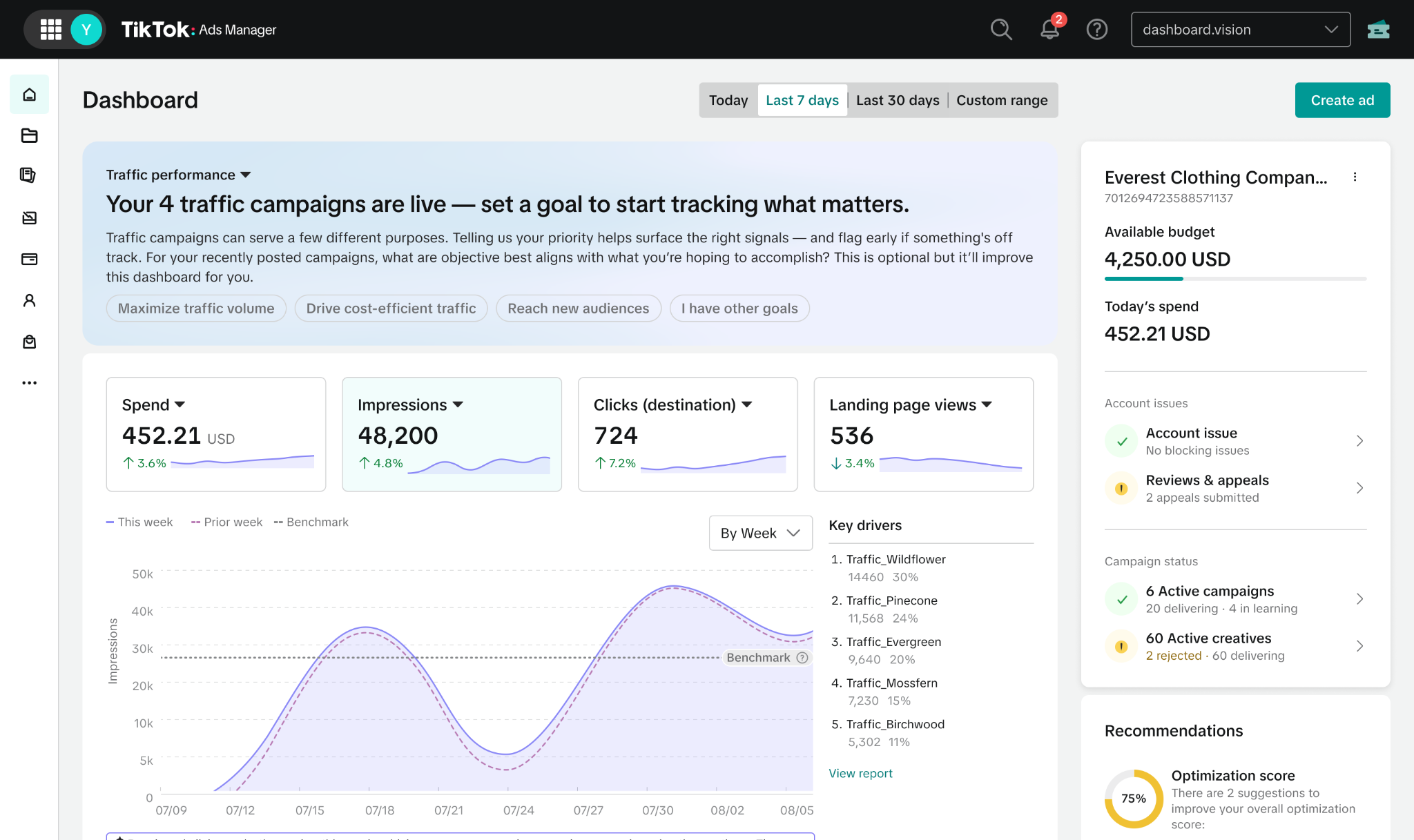The height and width of the screenshot is (840, 1414).
Task: Choose the Drive cost-efficient traffic goal
Action: pos(391,309)
